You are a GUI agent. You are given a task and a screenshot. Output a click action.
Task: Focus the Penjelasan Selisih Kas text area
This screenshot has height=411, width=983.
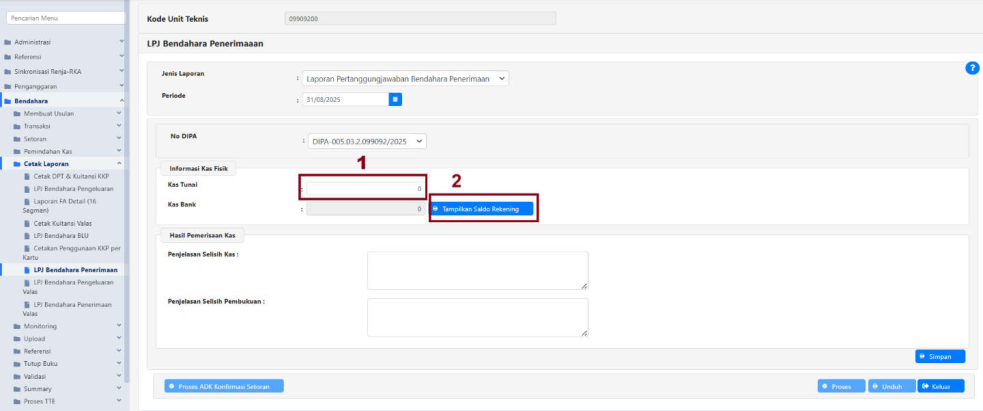[477, 270]
